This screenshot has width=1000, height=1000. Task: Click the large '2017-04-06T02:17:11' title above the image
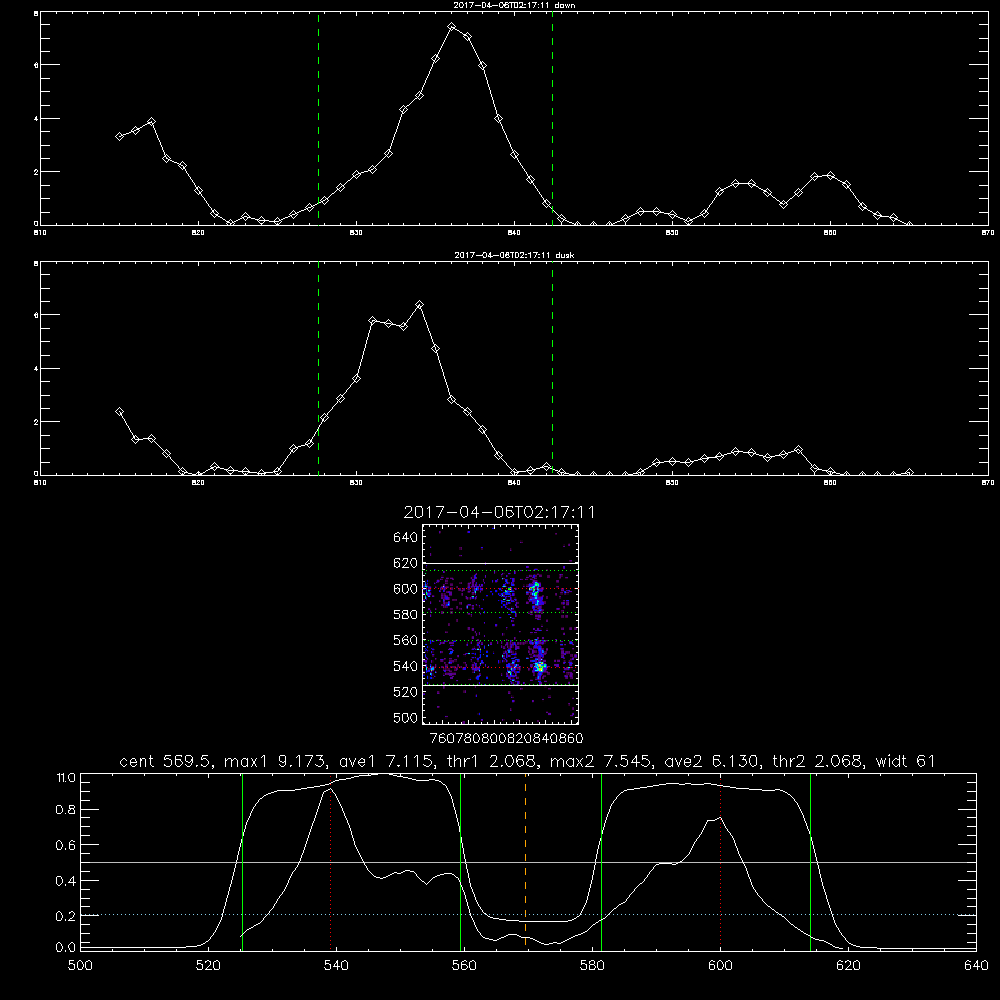499,512
